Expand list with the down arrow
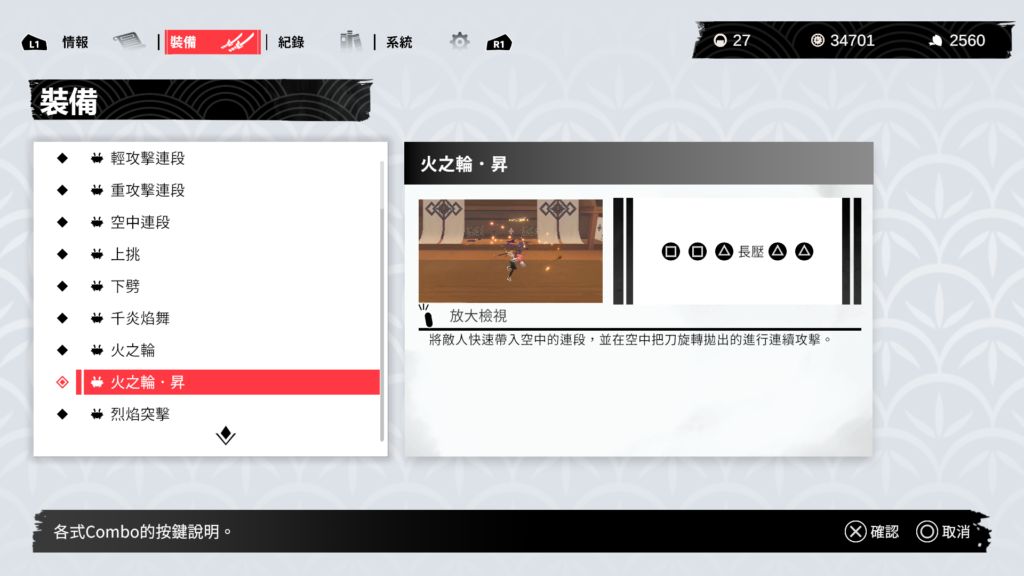The height and width of the screenshot is (576, 1024). click(x=226, y=436)
